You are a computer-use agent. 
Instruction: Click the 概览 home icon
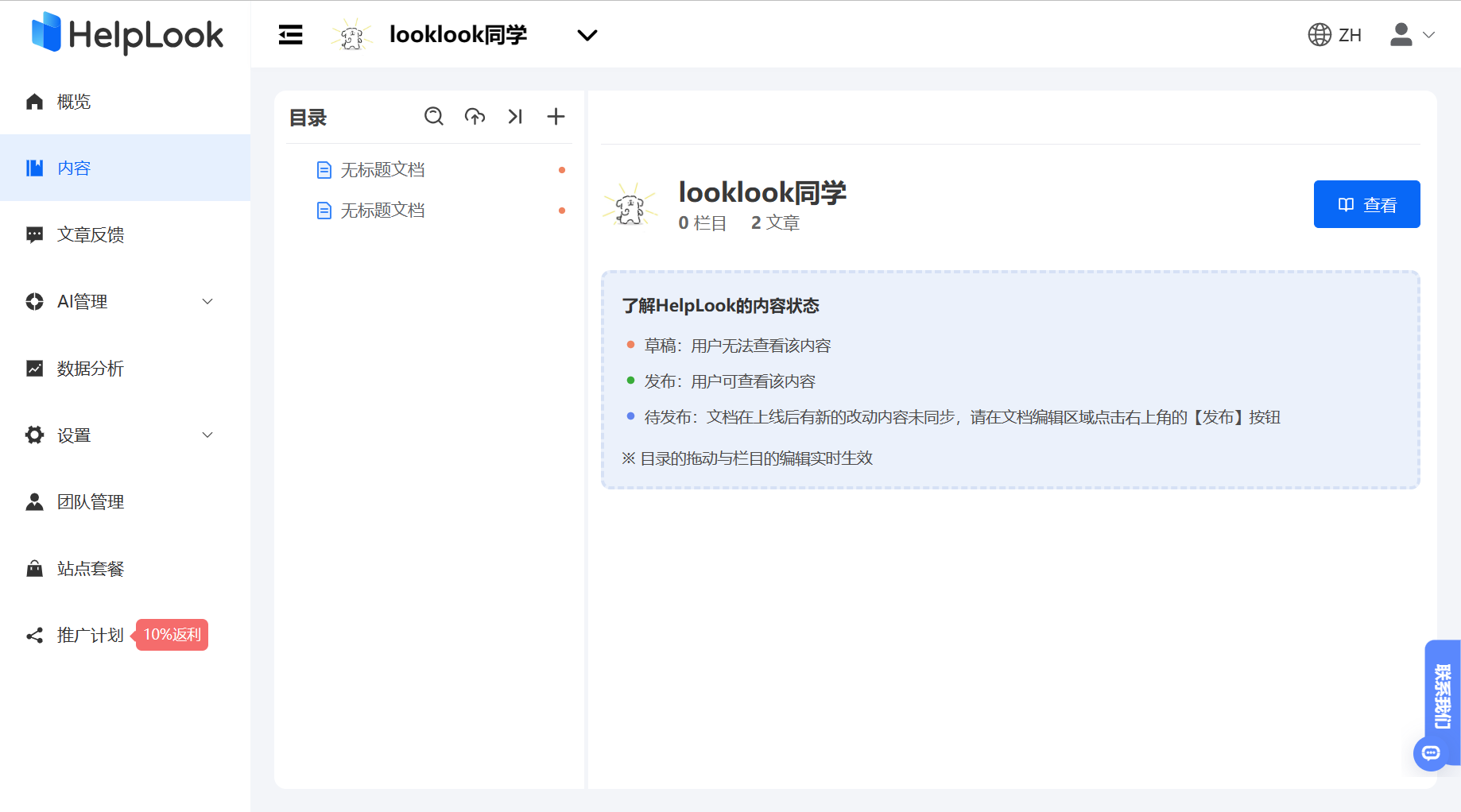(x=34, y=102)
